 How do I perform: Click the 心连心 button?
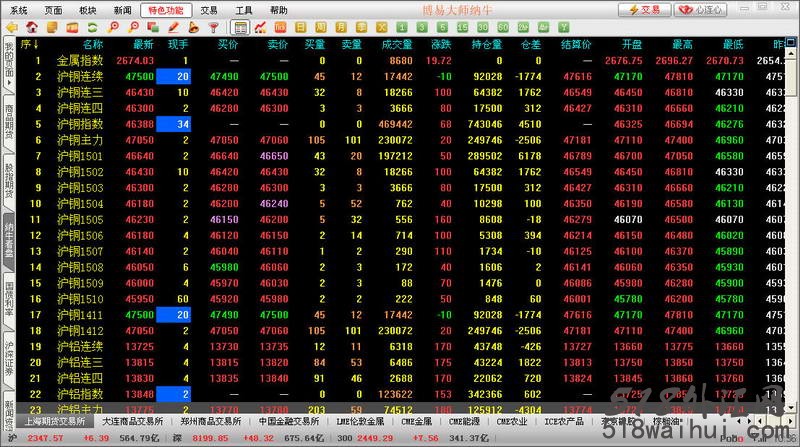click(702, 10)
